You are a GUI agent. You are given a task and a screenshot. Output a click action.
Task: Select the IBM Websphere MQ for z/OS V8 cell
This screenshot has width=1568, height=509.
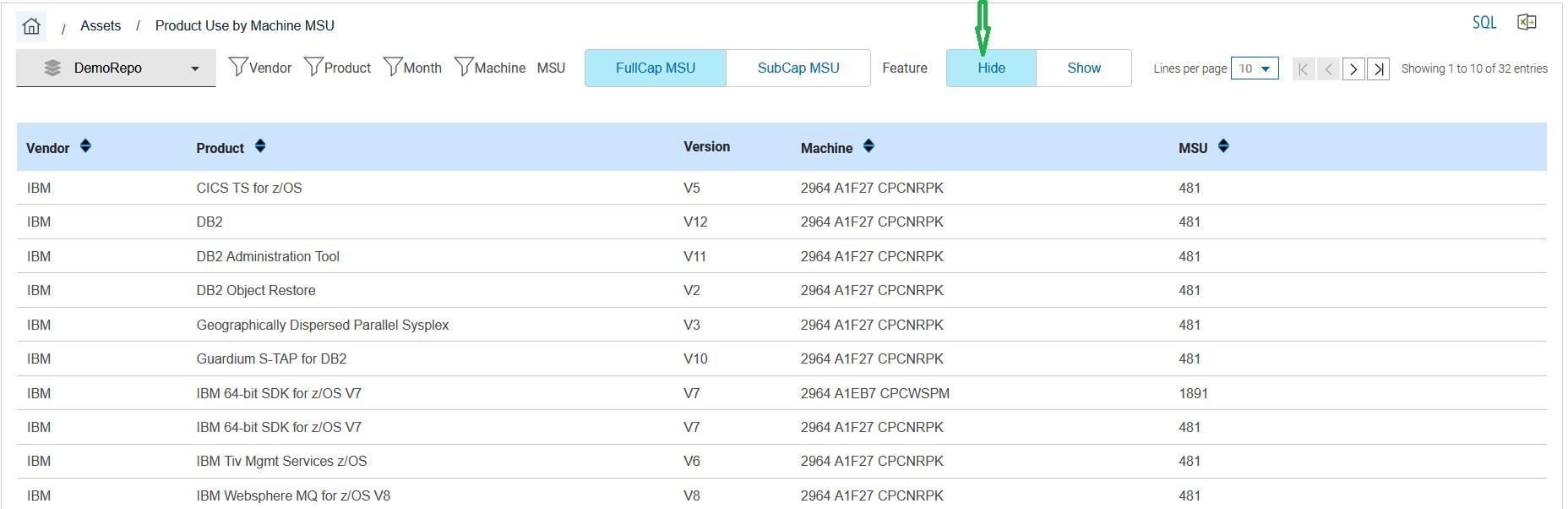point(293,495)
